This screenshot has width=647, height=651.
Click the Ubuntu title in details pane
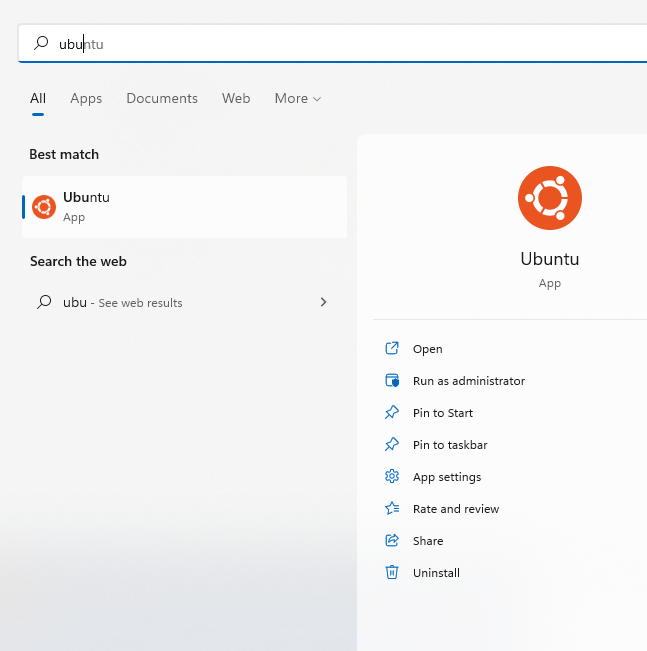(549, 259)
